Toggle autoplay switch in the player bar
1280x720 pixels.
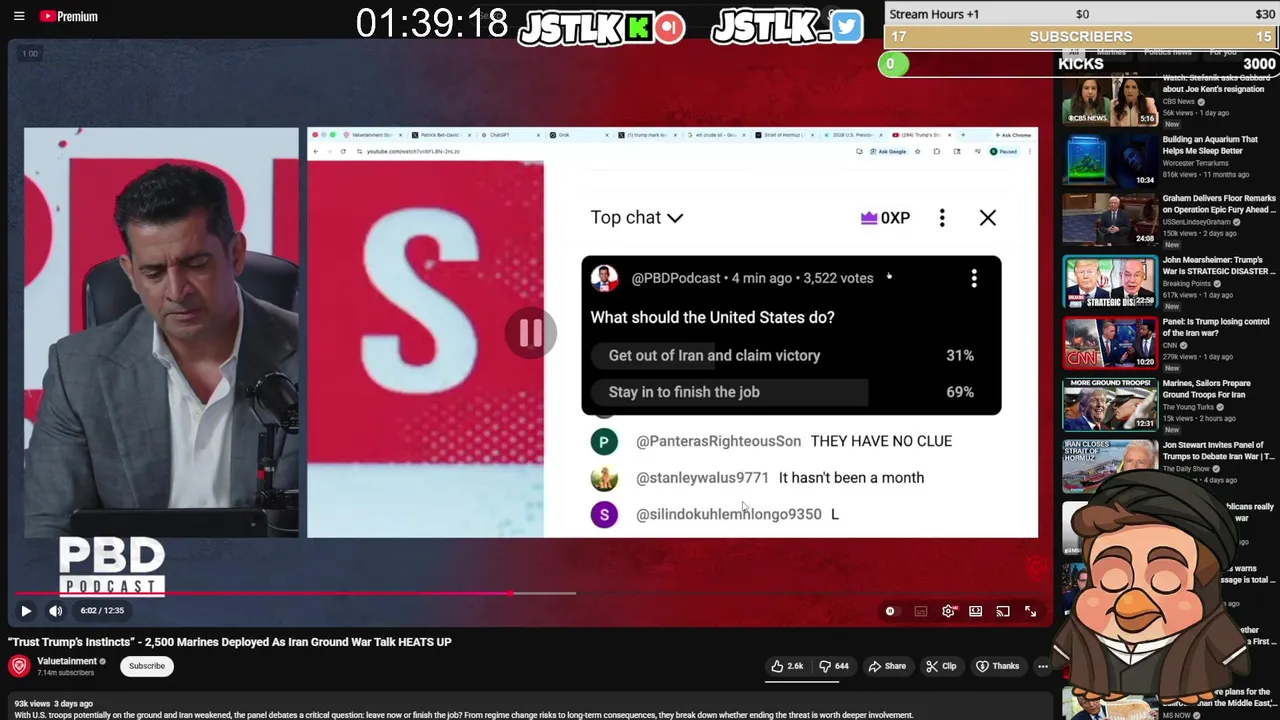tap(889, 611)
